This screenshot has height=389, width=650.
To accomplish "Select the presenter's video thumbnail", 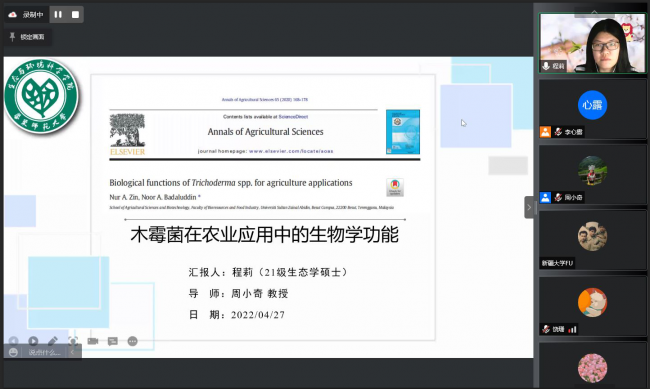I will [x=593, y=44].
